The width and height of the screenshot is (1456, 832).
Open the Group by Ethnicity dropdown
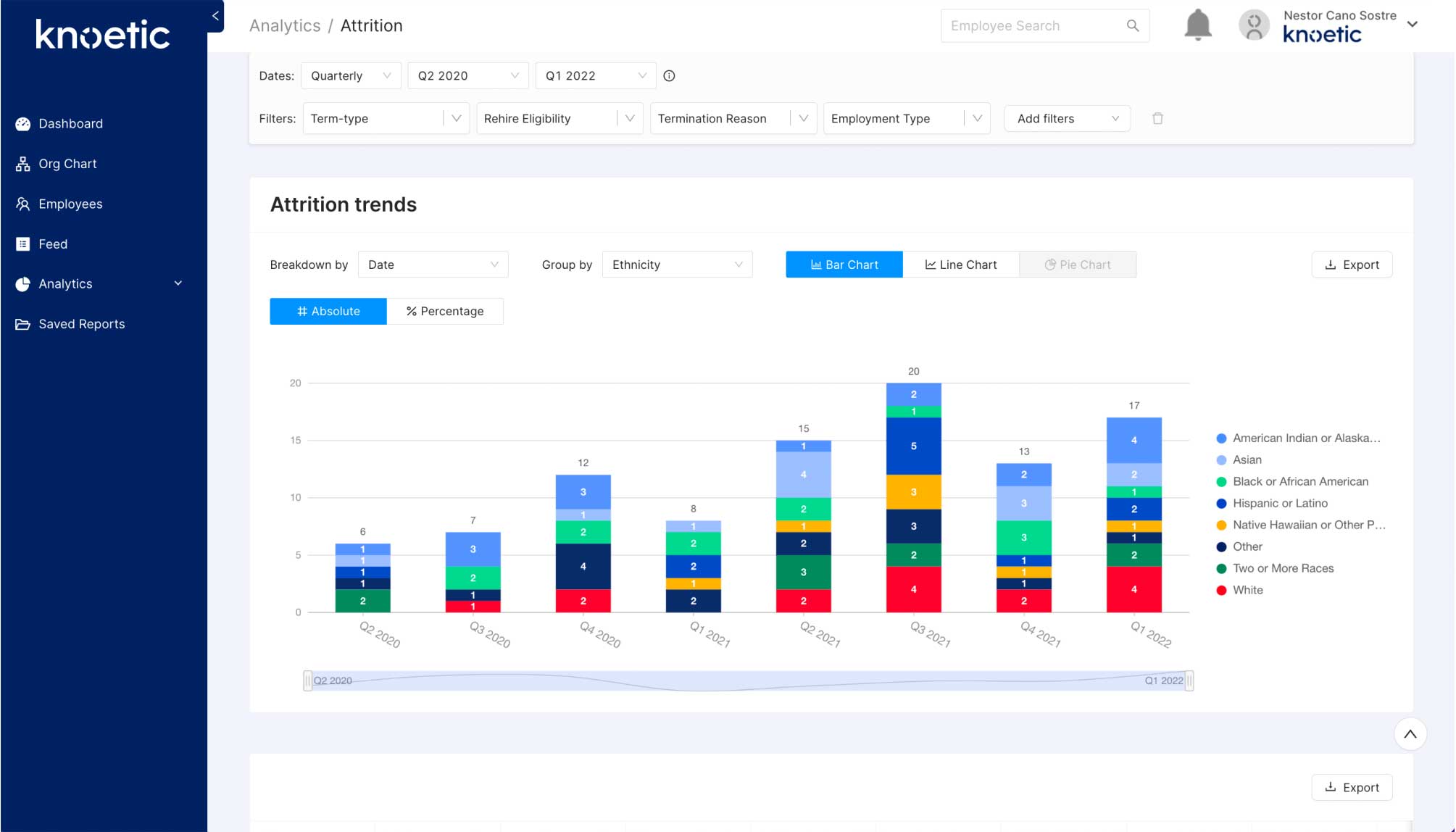click(x=676, y=264)
